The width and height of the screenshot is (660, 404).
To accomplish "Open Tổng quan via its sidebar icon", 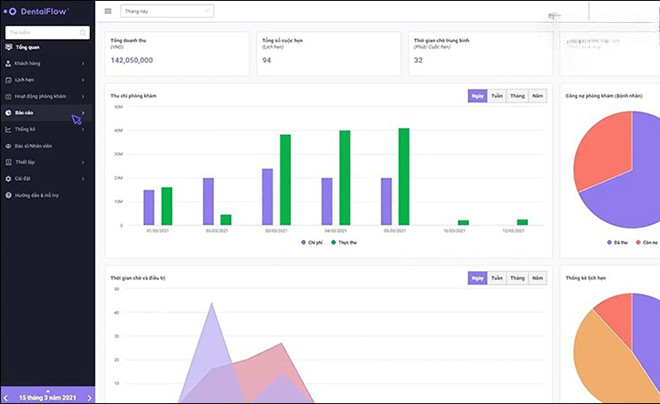I will (8, 47).
